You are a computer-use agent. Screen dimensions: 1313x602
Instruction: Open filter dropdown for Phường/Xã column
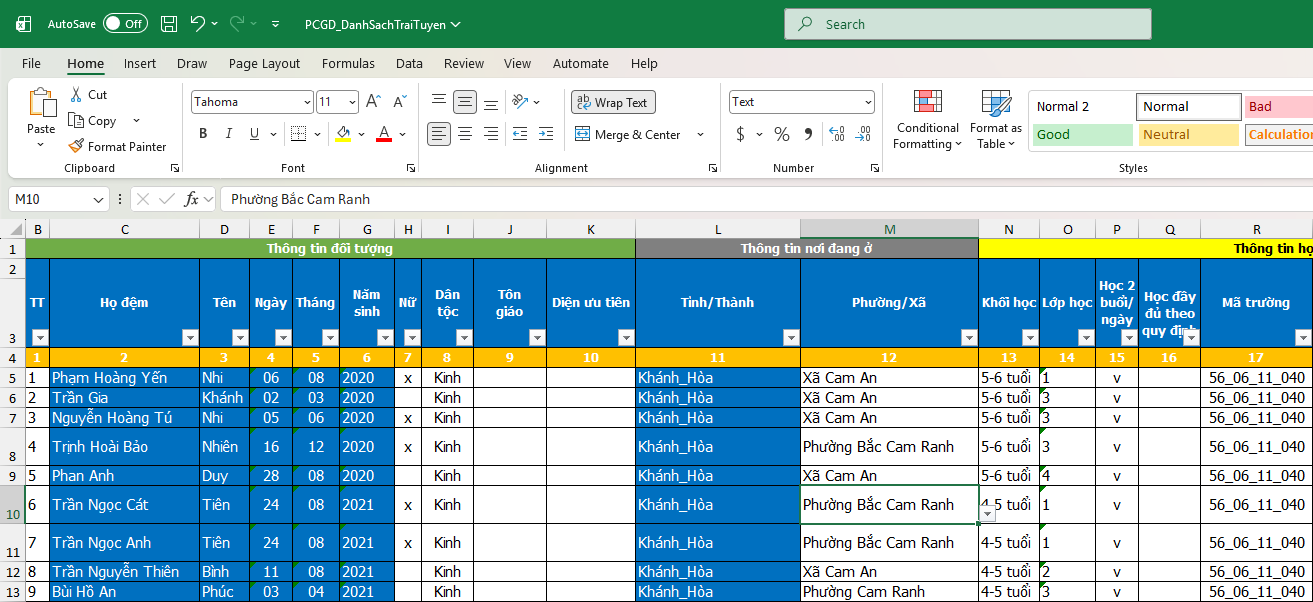(x=968, y=338)
